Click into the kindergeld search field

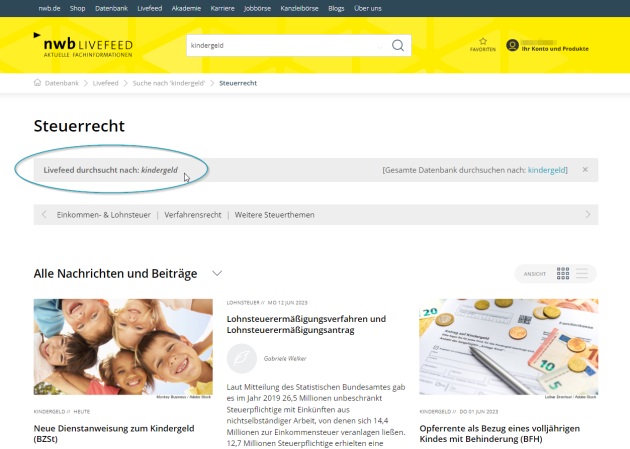(x=287, y=45)
